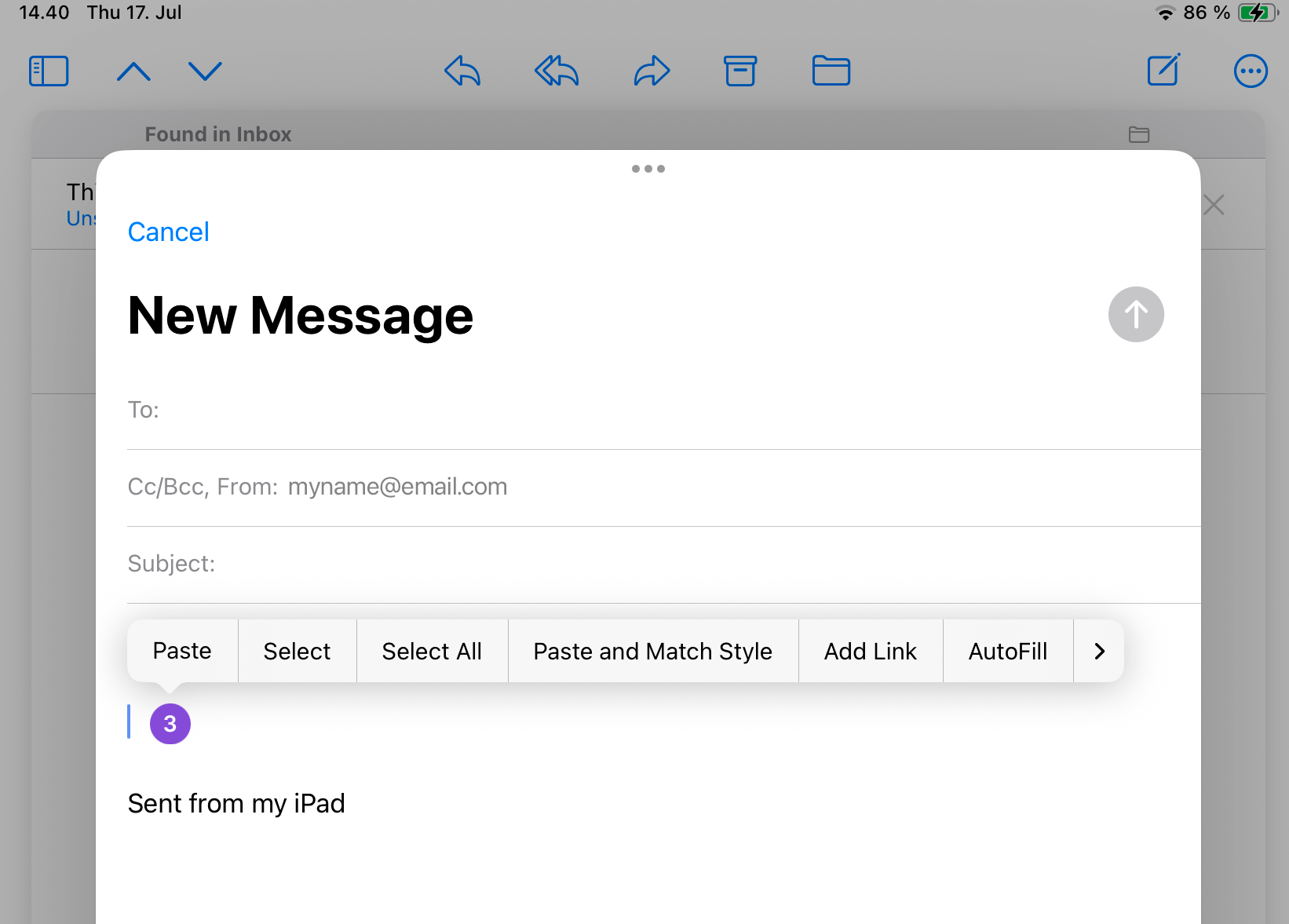Show more edit menu options with the arrow
Image resolution: width=1289 pixels, height=924 pixels.
pos(1099,651)
